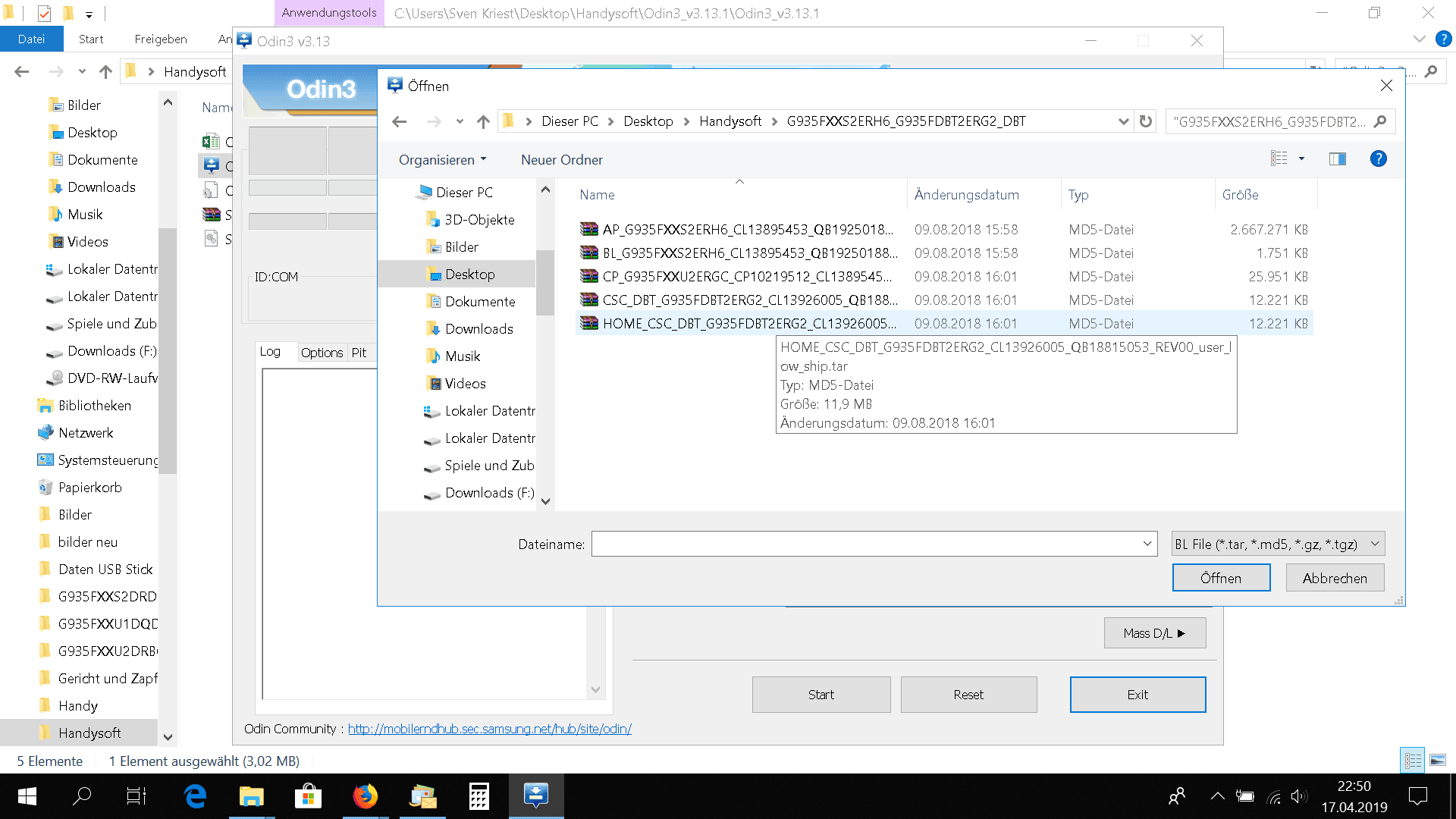
Task: Sort by Änderungsdatum column header
Action: (x=966, y=195)
